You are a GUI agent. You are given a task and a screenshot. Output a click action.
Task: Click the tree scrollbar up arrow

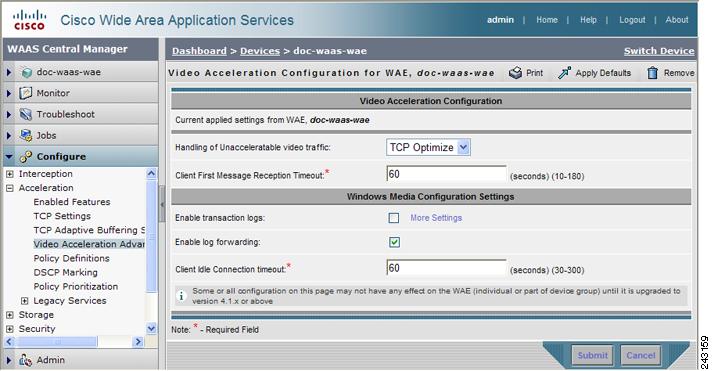pyautogui.click(x=151, y=173)
